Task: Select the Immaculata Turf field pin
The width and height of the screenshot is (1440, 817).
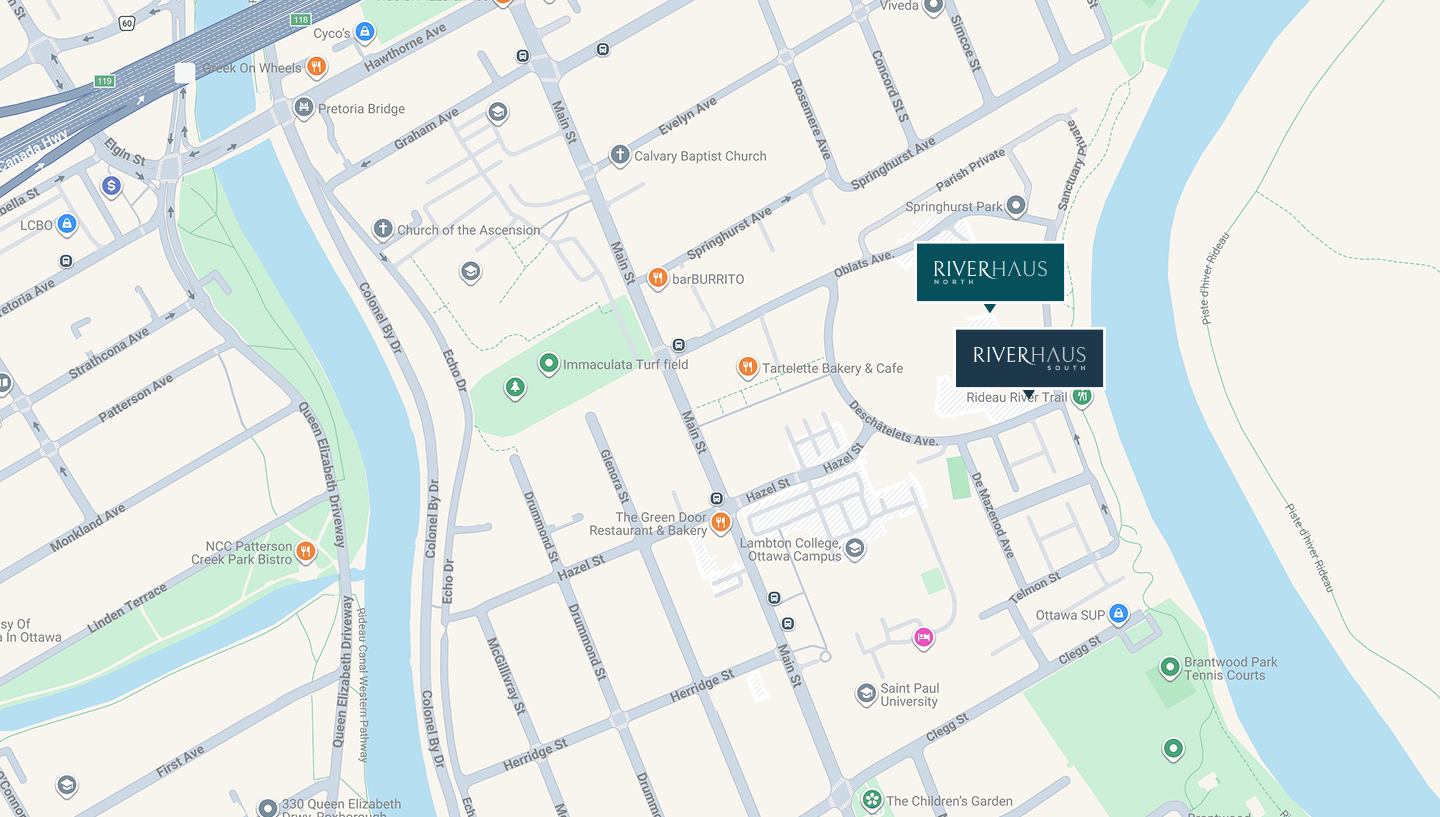Action: point(548,364)
